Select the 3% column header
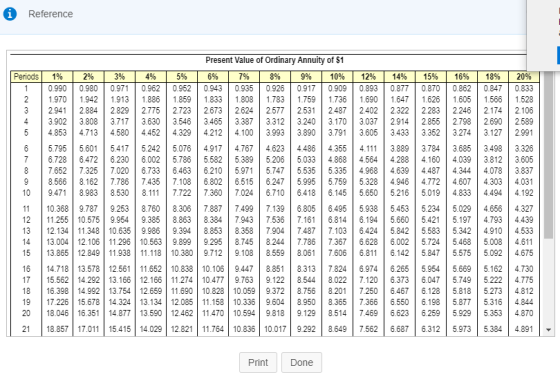 click(119, 77)
